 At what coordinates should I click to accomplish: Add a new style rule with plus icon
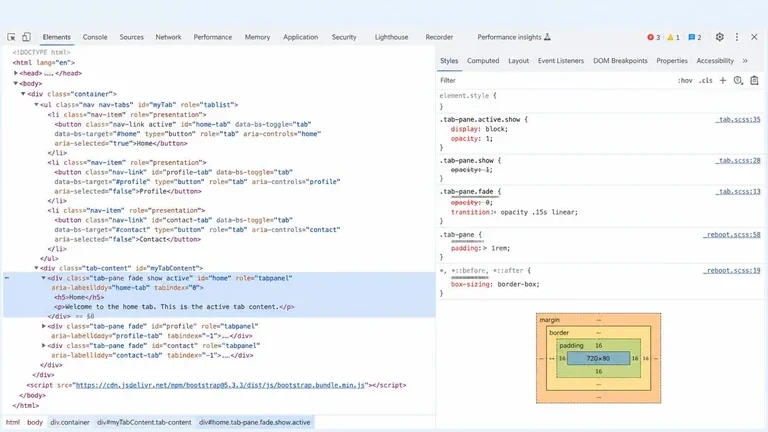click(722, 80)
